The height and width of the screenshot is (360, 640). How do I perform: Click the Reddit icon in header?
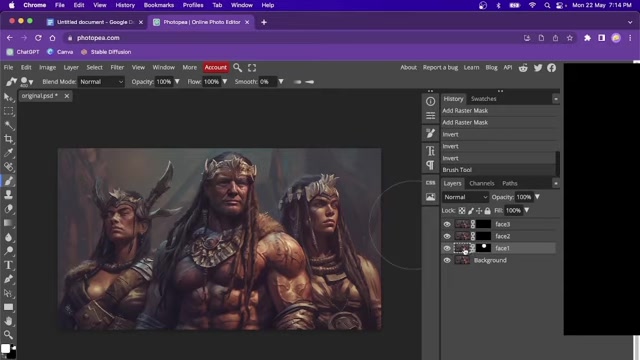tap(523, 68)
